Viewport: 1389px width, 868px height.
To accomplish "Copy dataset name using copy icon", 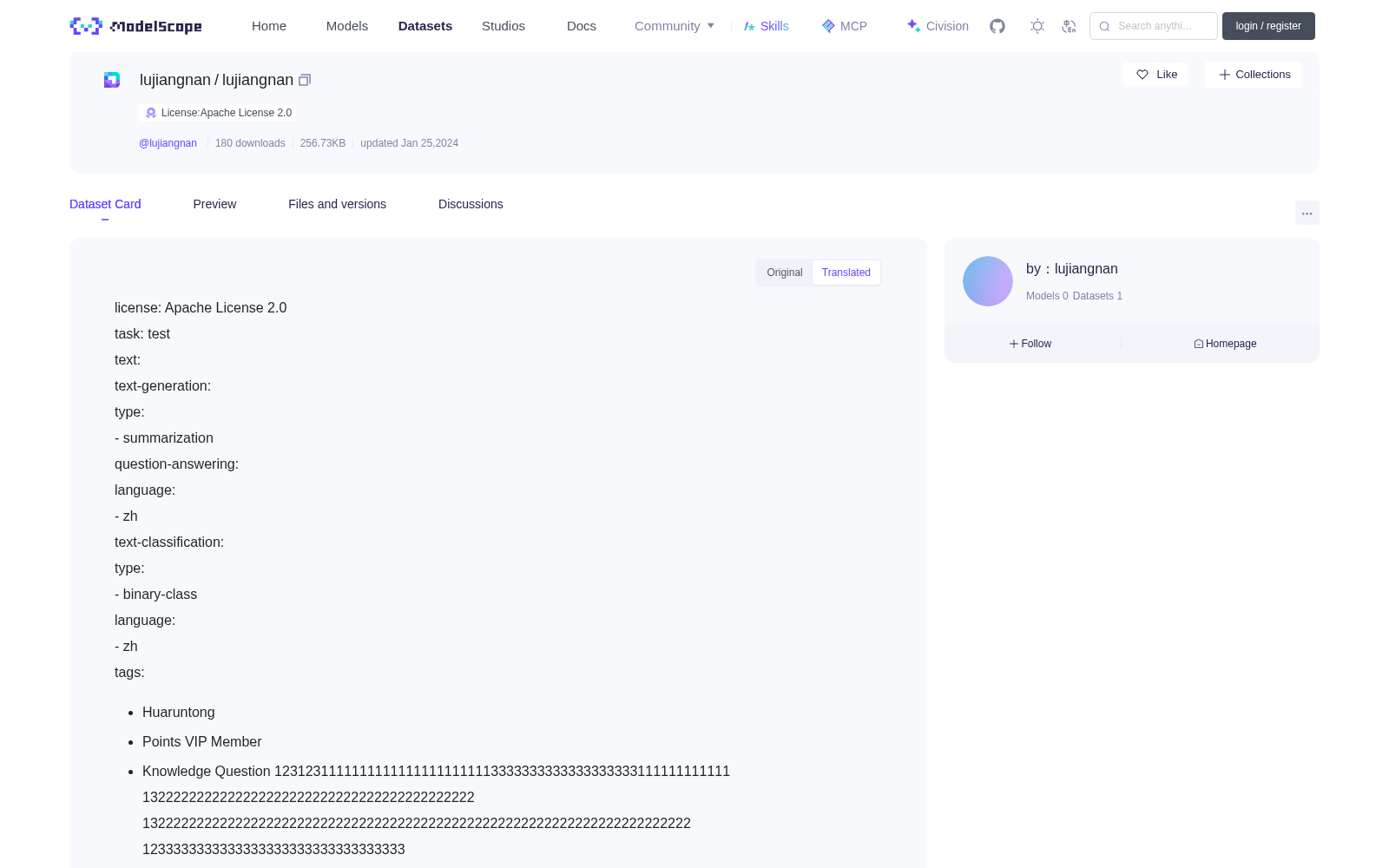I will pyautogui.click(x=305, y=80).
